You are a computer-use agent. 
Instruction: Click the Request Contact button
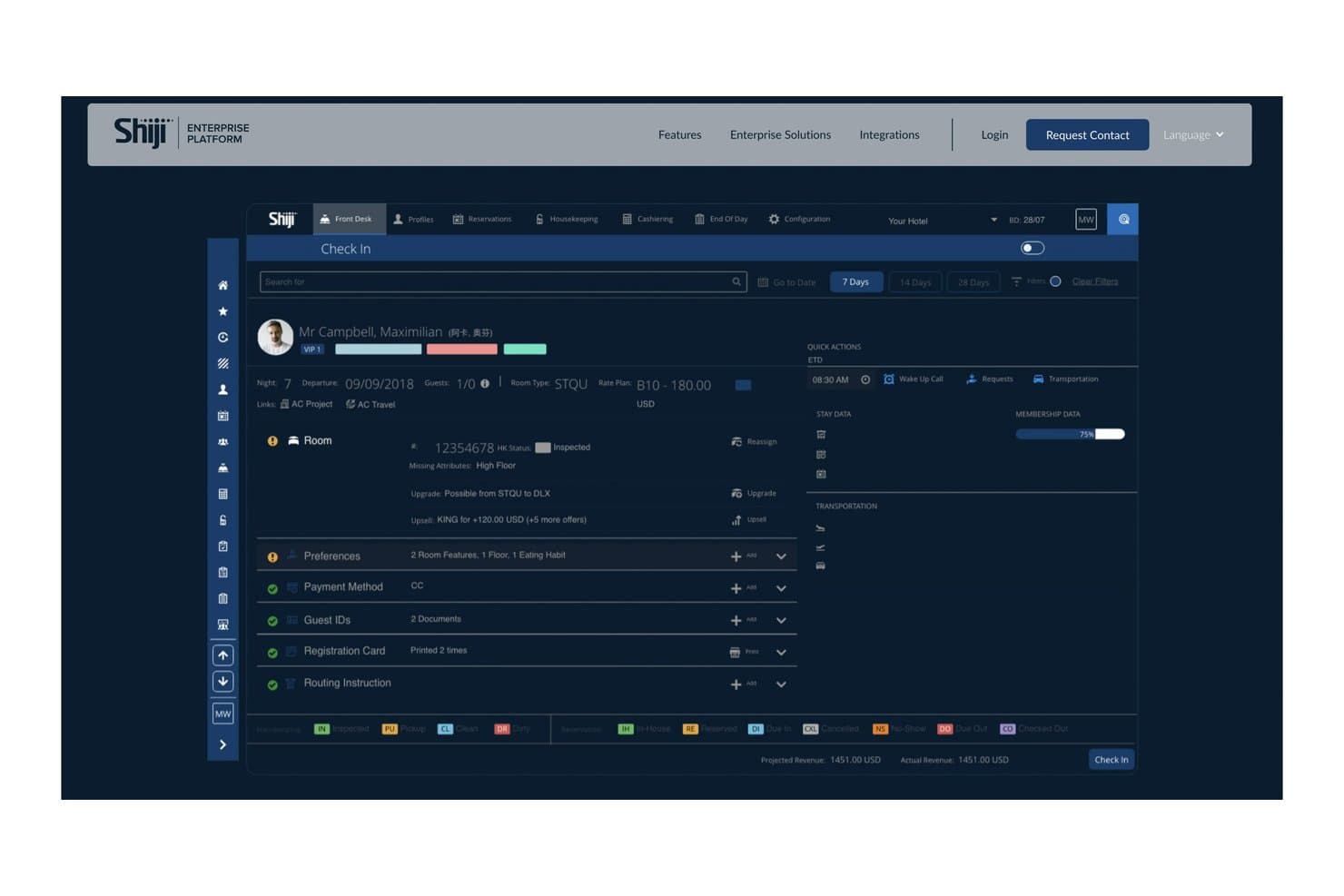1087,134
